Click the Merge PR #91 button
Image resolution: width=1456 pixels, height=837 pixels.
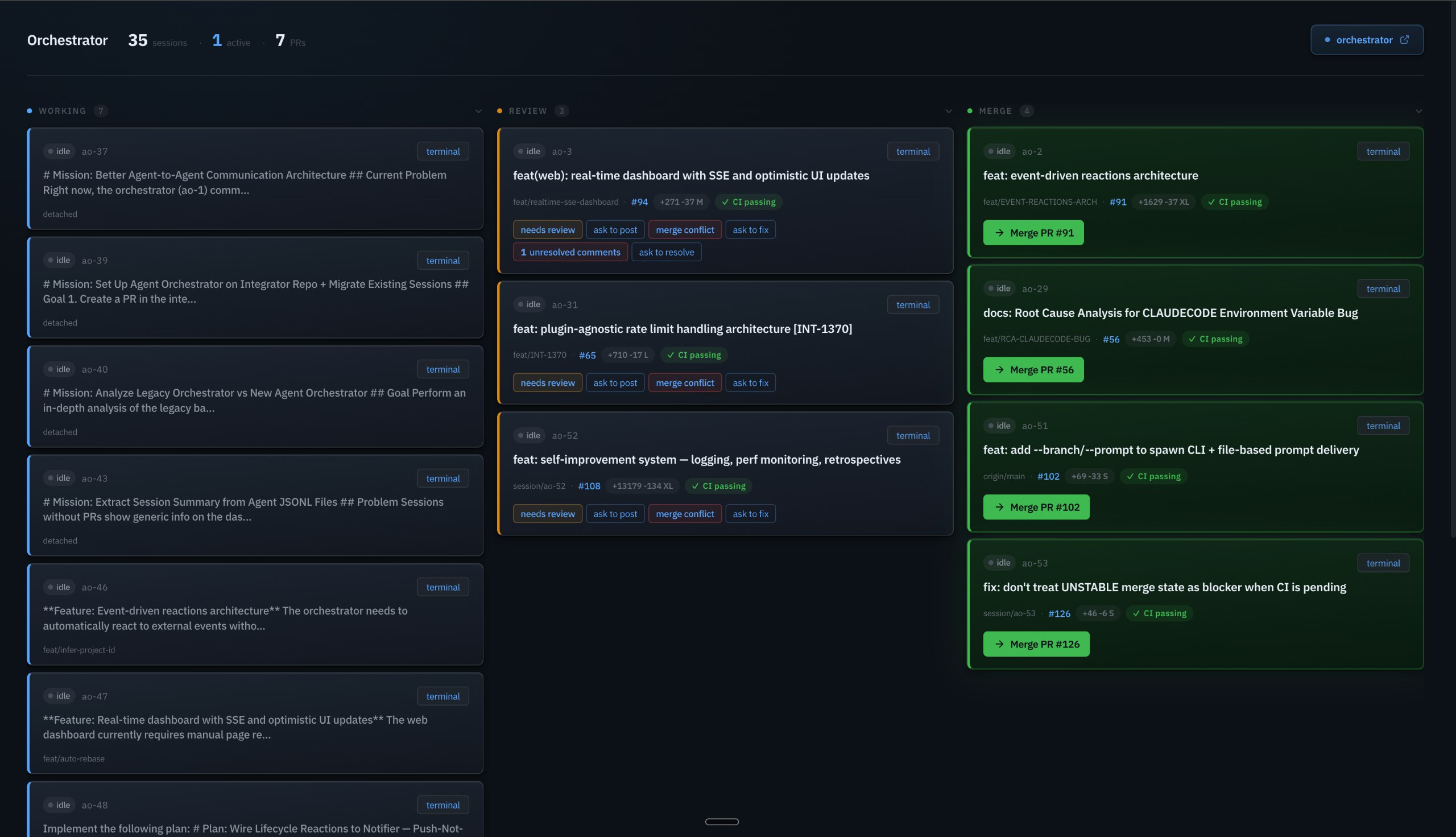pyautogui.click(x=1033, y=233)
